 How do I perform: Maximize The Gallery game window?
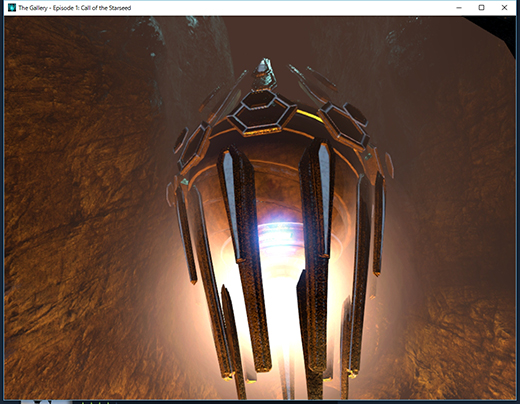coord(481,8)
